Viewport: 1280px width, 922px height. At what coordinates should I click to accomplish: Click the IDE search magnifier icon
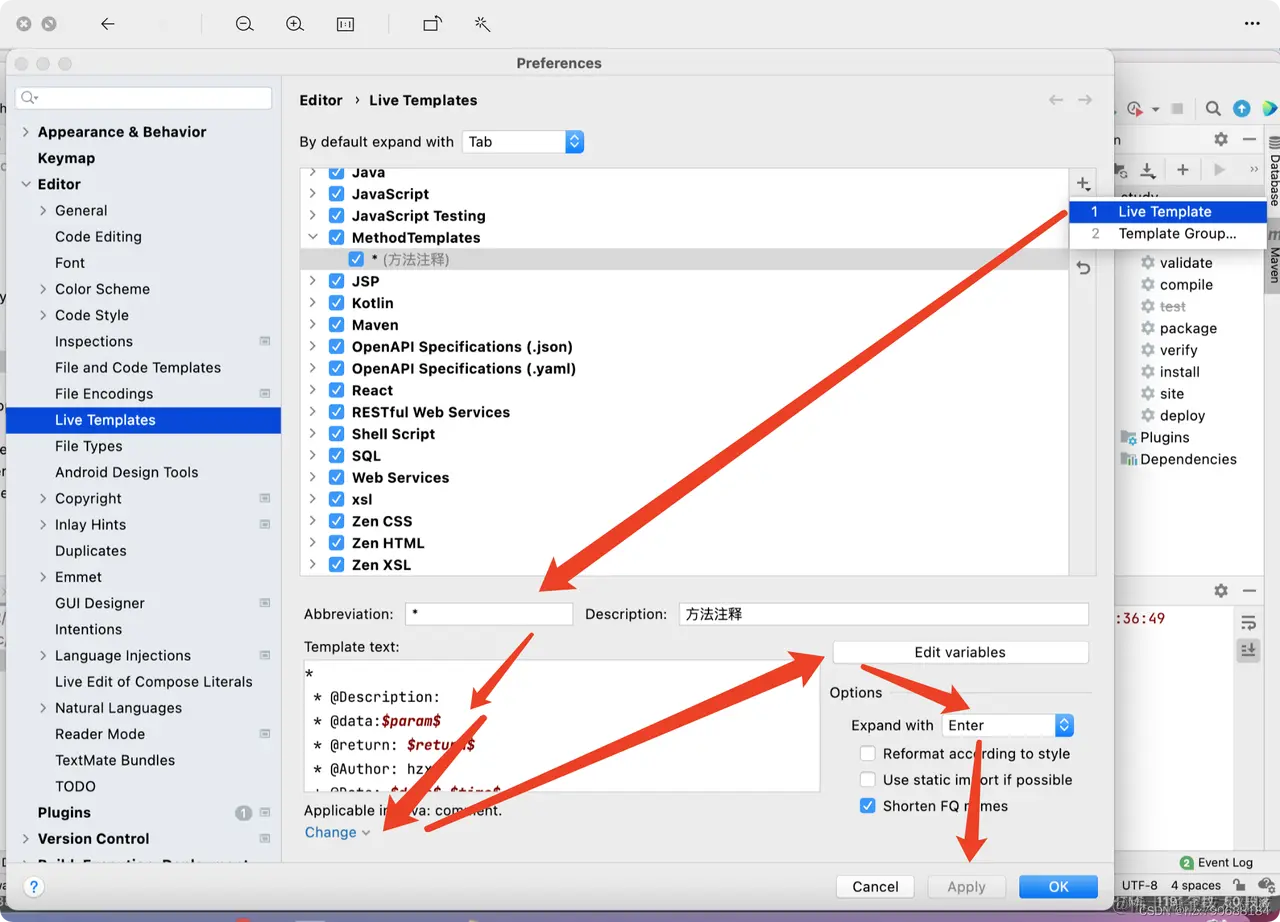pos(1213,109)
